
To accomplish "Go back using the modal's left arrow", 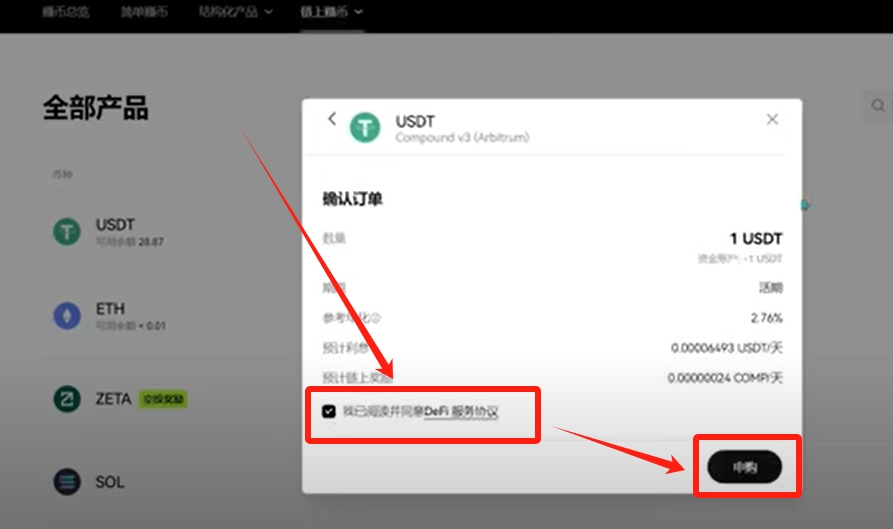I will (332, 118).
